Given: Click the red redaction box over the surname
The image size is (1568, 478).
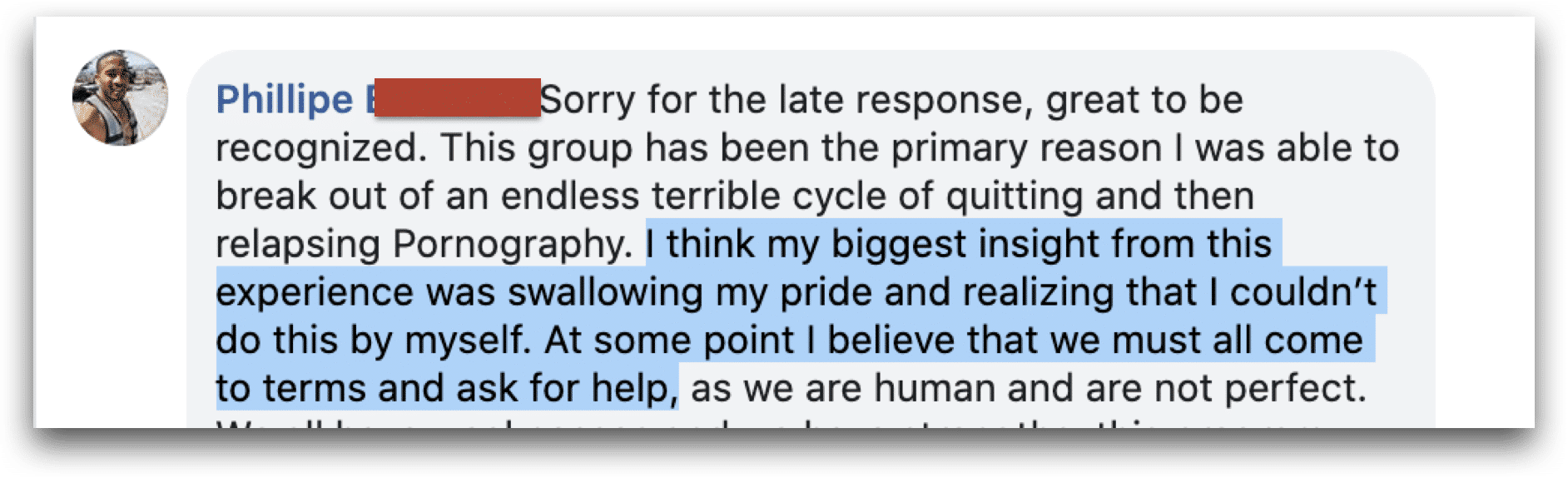Looking at the screenshot, I should [457, 97].
